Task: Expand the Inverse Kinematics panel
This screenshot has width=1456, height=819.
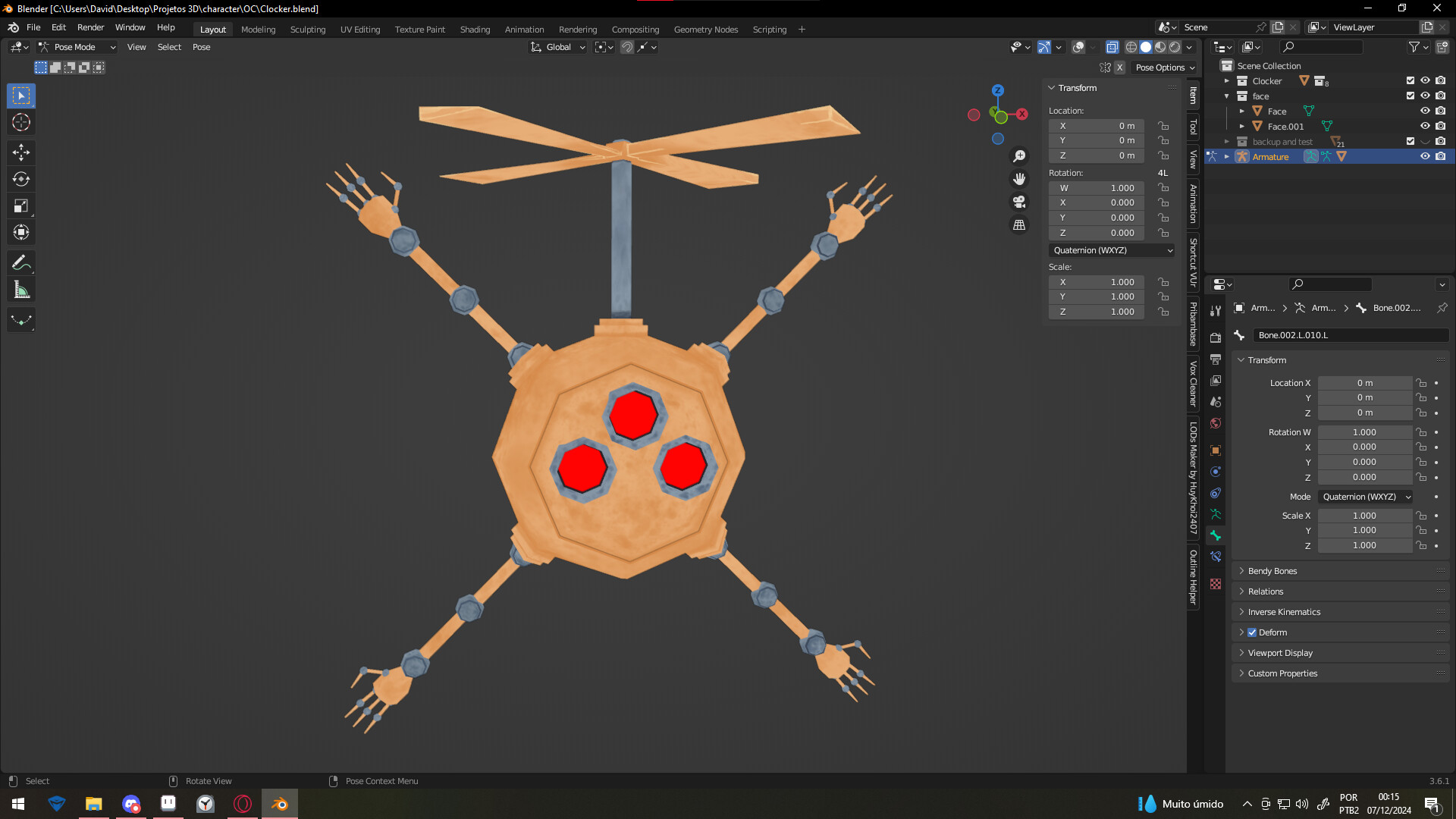Action: (x=1284, y=612)
